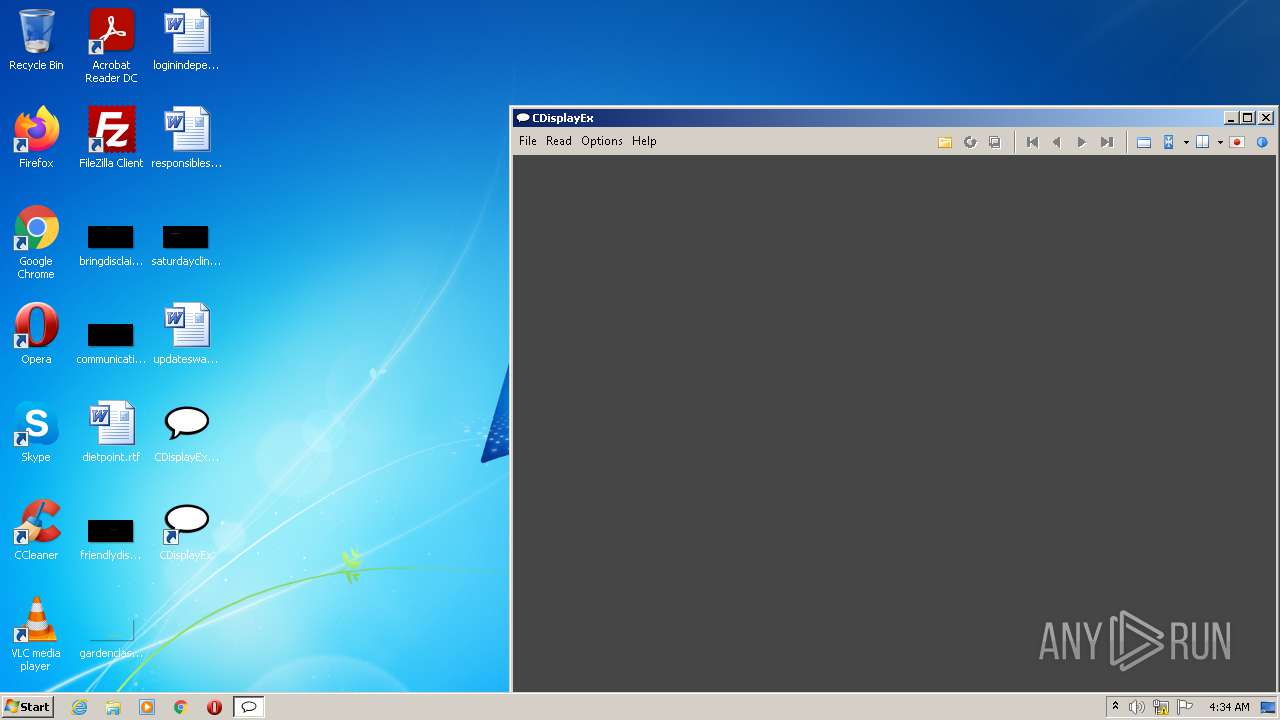Image resolution: width=1280 pixels, height=720 pixels.
Task: Click the refresh/reload toolbar icon
Action: pos(969,142)
